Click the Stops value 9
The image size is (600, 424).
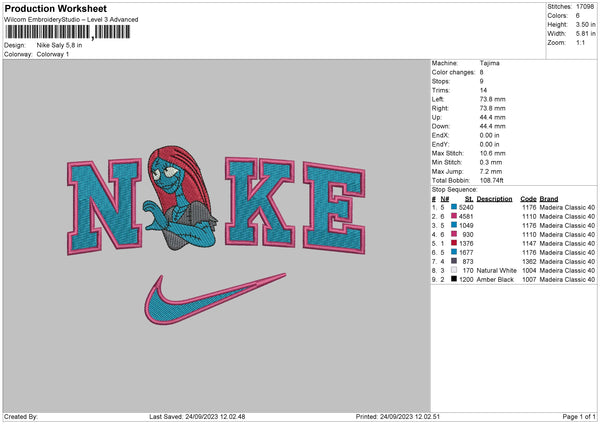(481, 81)
